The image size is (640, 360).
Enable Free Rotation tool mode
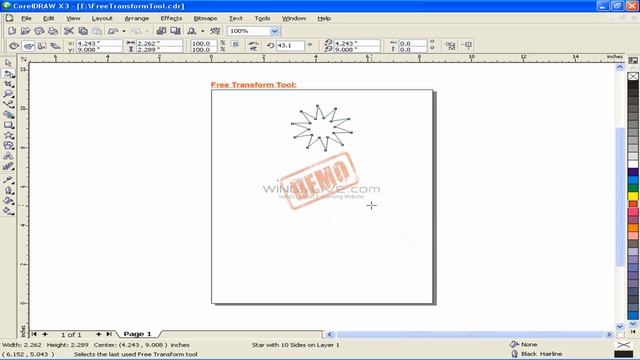(x=14, y=46)
